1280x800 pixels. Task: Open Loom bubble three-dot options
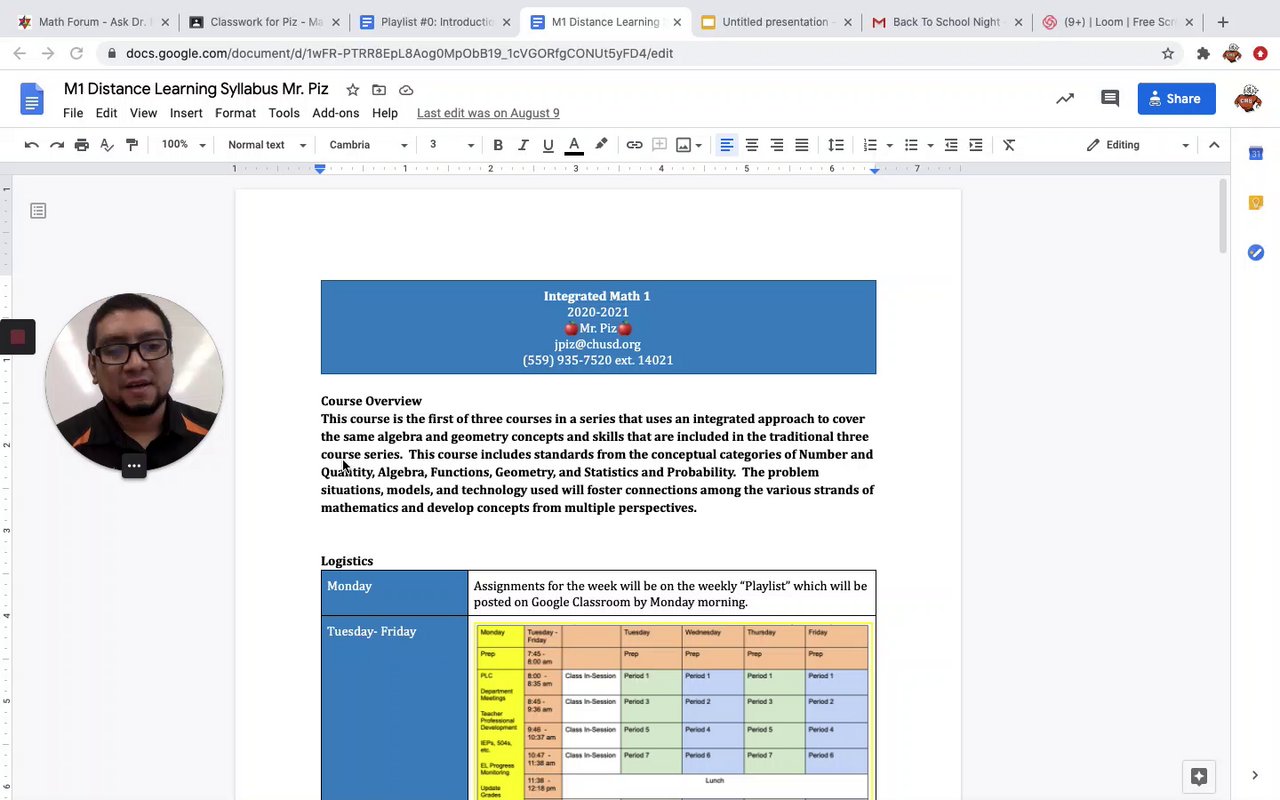coord(134,466)
